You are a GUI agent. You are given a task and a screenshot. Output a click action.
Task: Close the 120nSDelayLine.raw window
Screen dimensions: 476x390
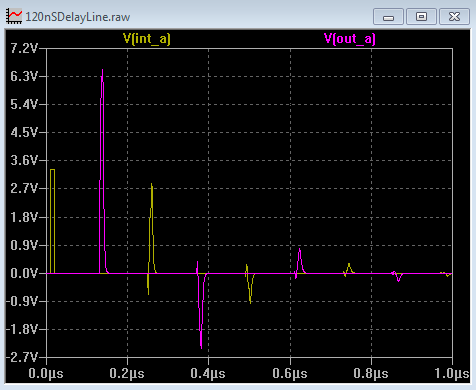pyautogui.click(x=454, y=17)
